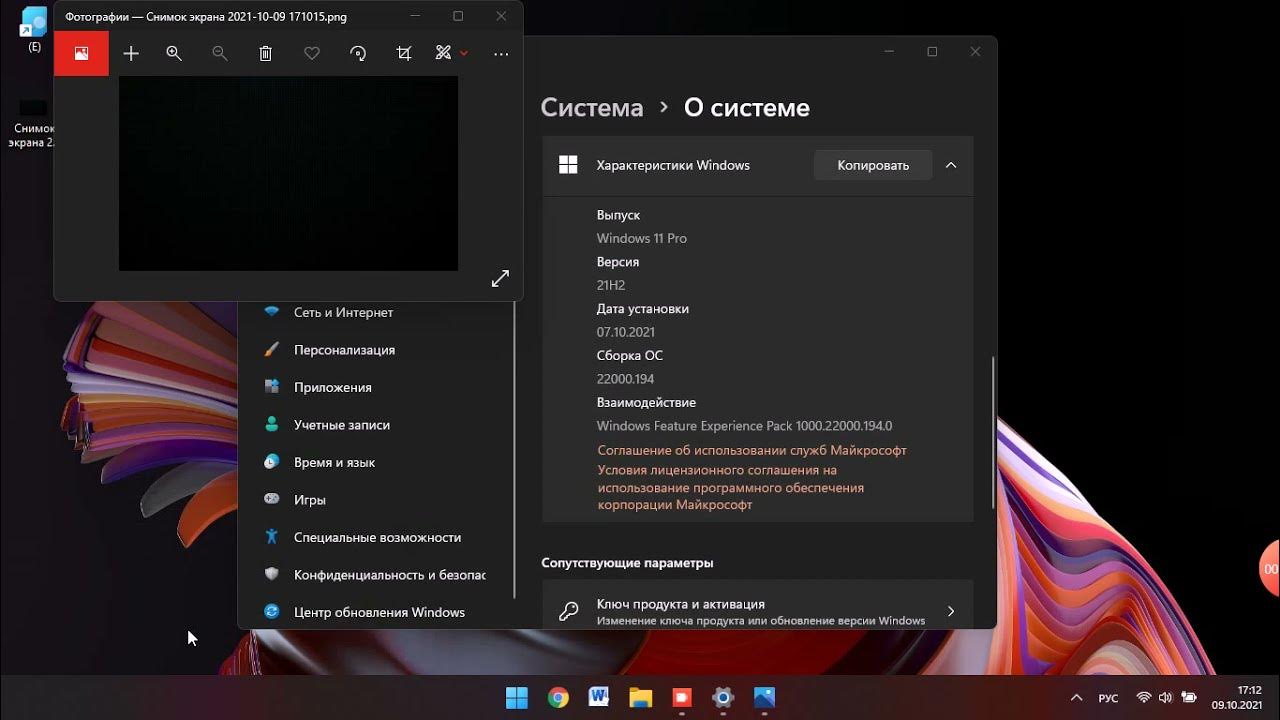The image size is (1280, 720).
Task: Click the gamepad icon beside Игры
Action: [271, 499]
